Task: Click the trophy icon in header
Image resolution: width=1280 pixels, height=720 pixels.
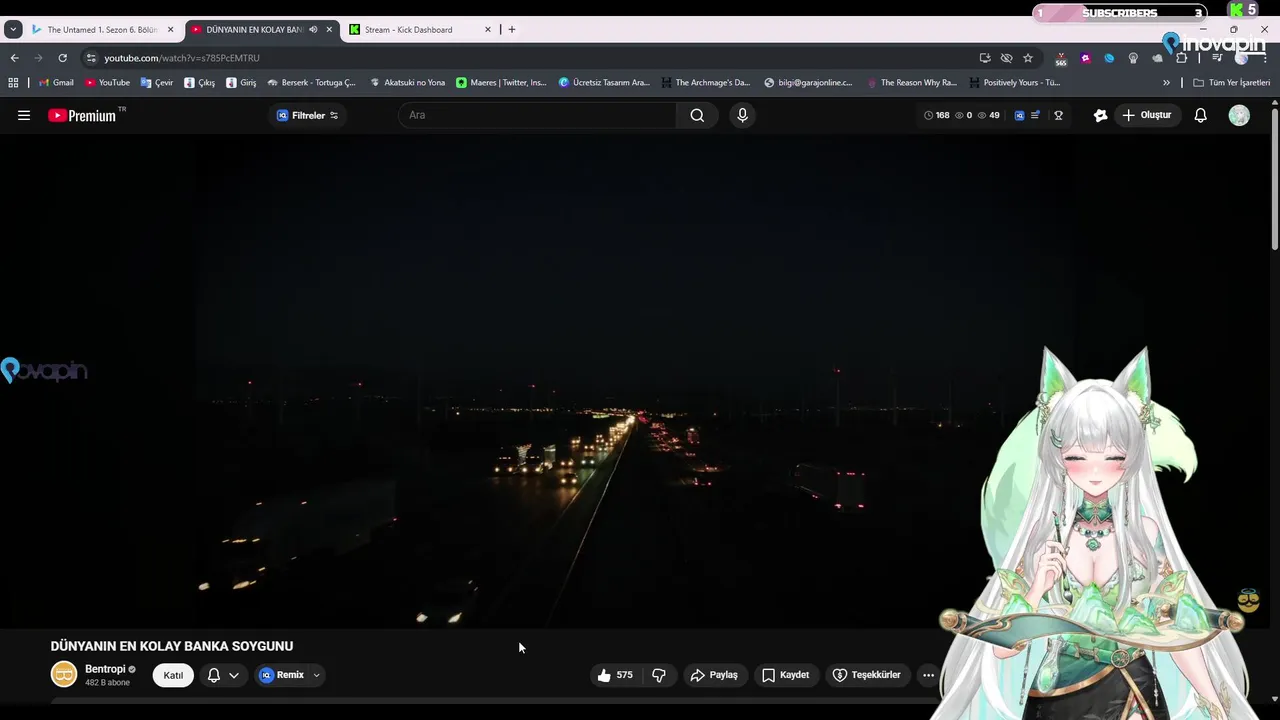Action: pyautogui.click(x=1058, y=115)
